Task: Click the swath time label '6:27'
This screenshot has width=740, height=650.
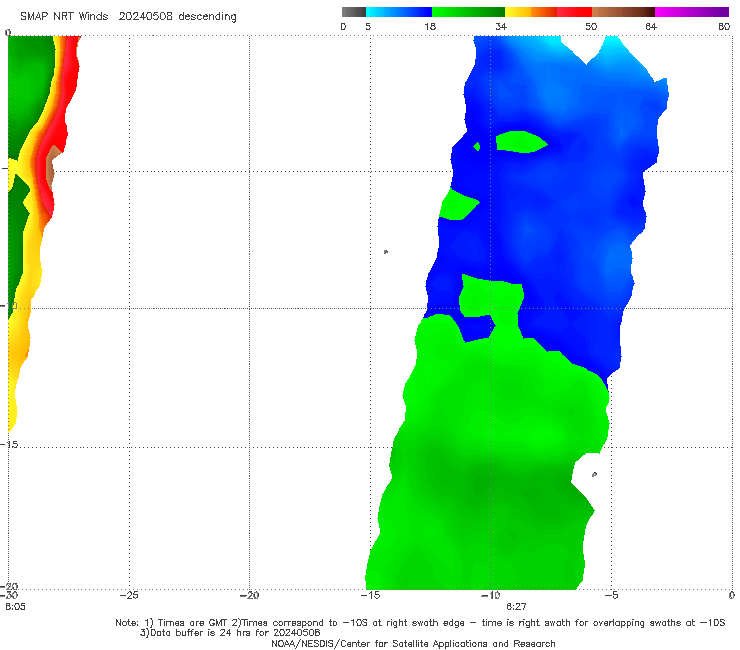Action: 516,607
